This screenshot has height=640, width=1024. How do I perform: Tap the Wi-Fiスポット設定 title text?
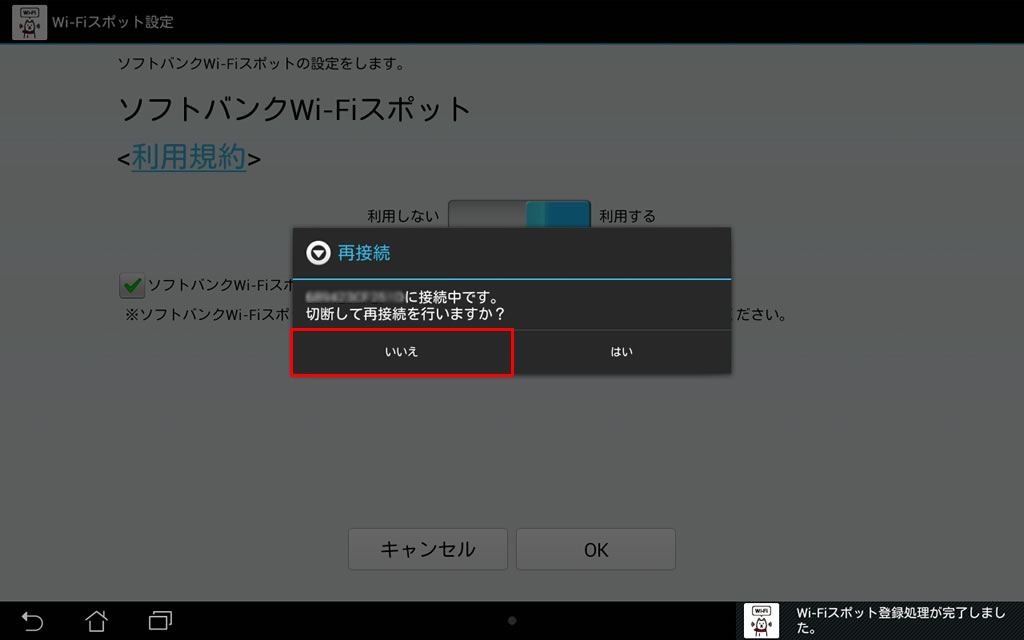[x=113, y=22]
